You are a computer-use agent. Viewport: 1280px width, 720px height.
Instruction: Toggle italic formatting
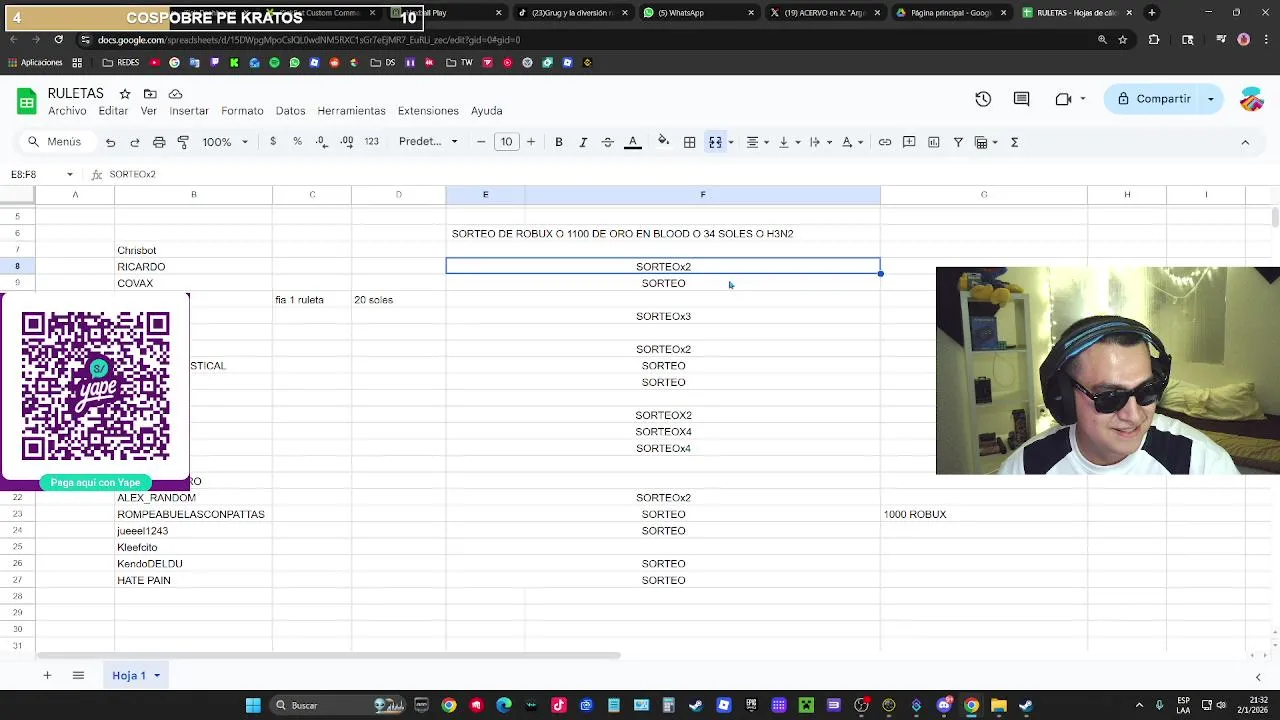click(583, 142)
